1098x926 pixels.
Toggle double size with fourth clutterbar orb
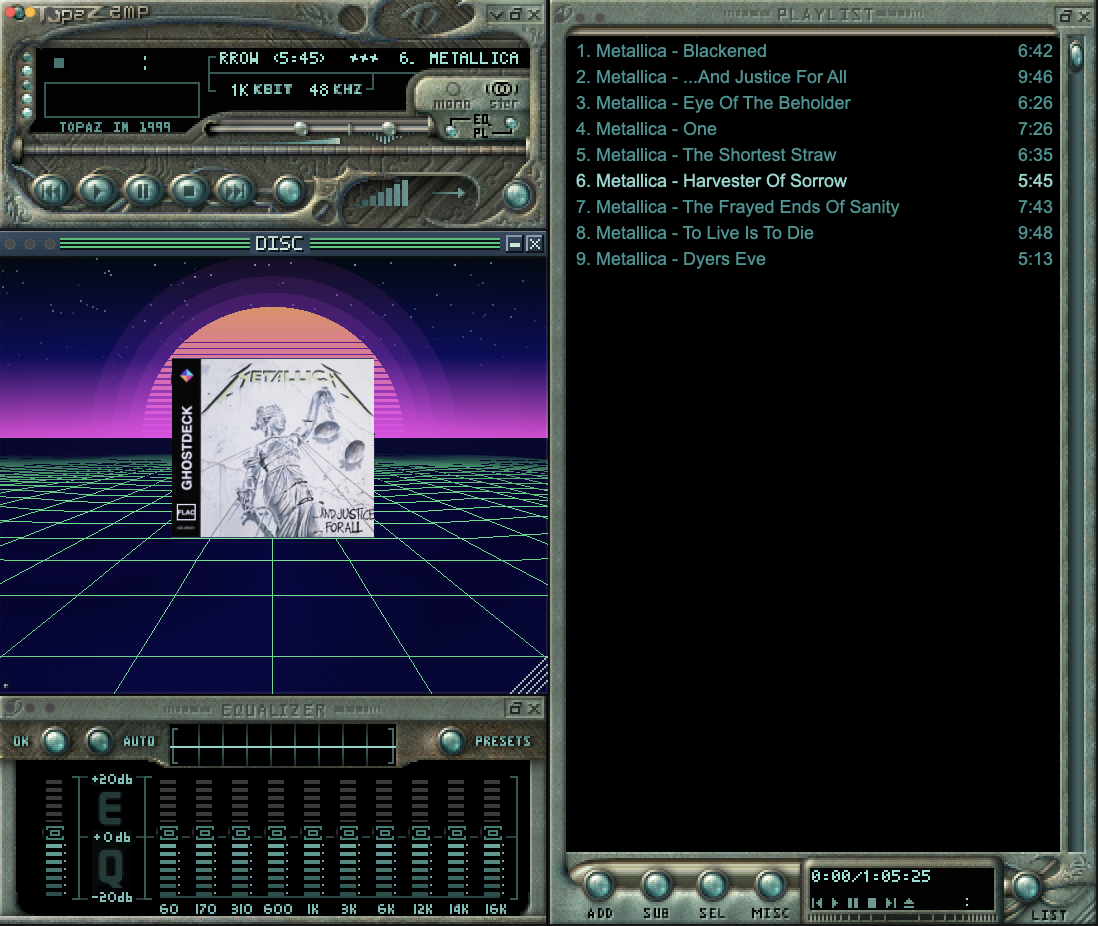(27, 98)
